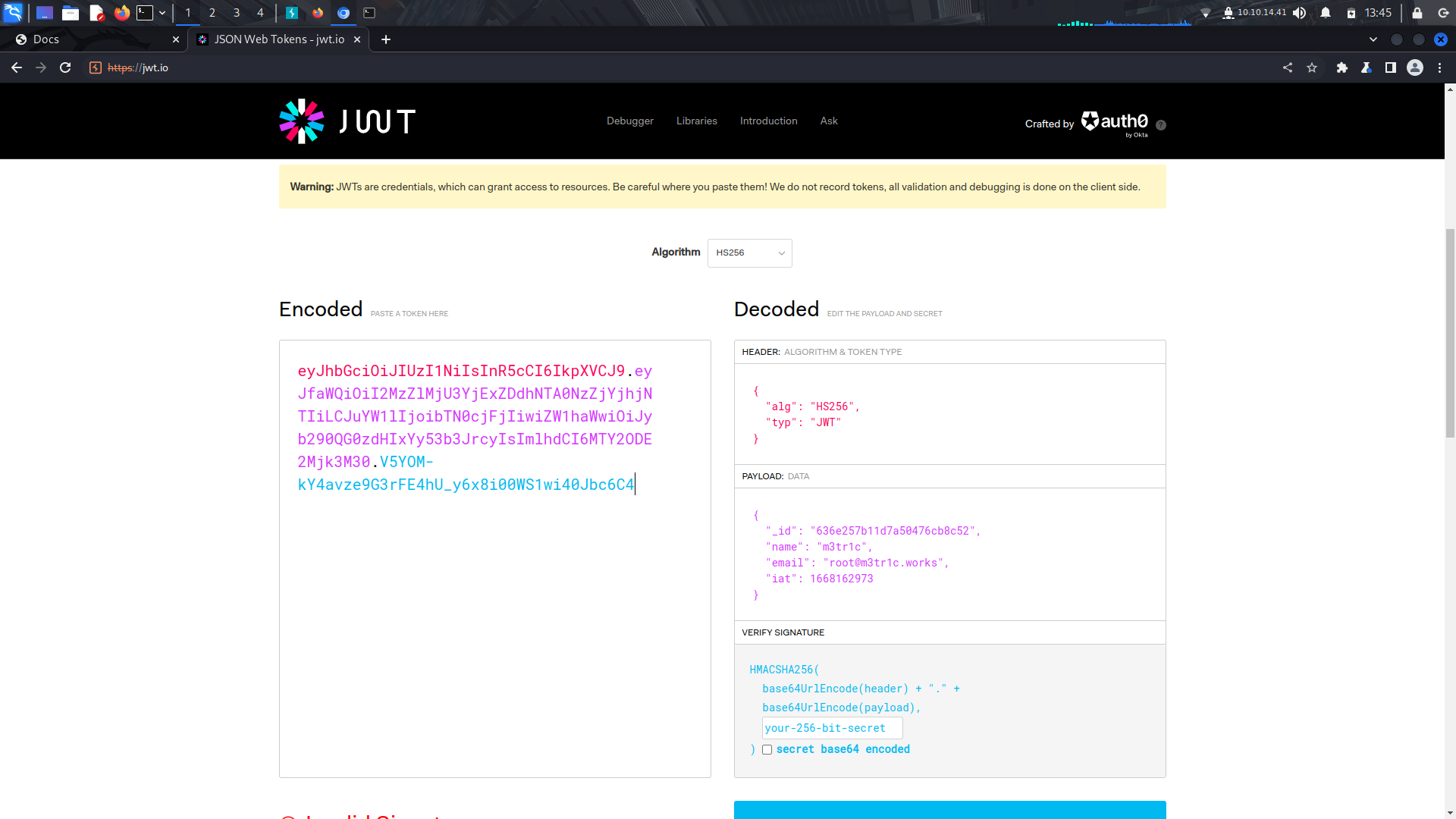Open the auth0 website via the Crafted by logo
Viewport: 1456px width, 819px height.
pos(1113,121)
